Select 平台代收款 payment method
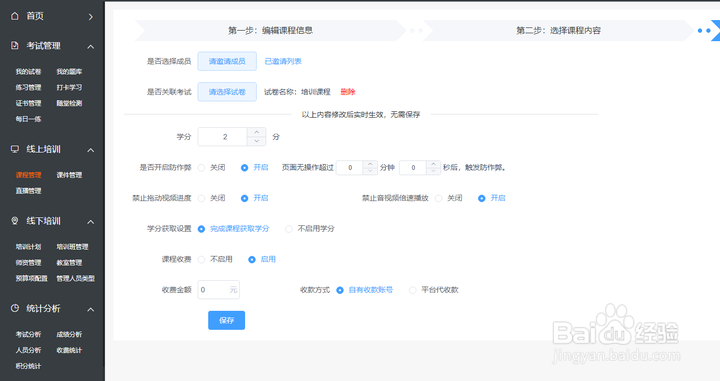 tap(434, 290)
